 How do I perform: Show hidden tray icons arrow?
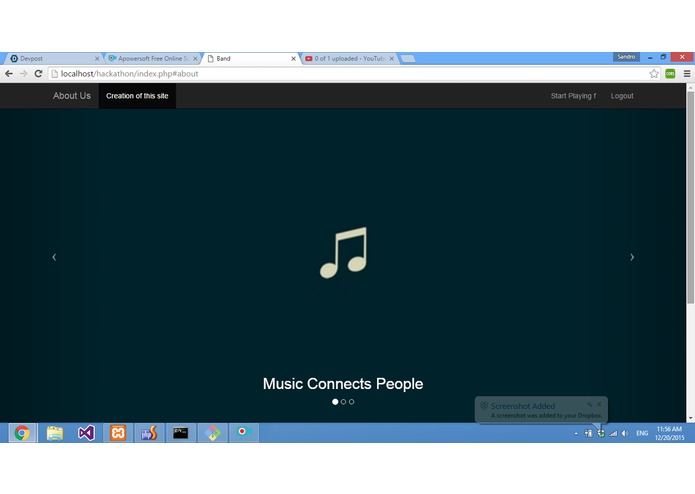tap(576, 433)
